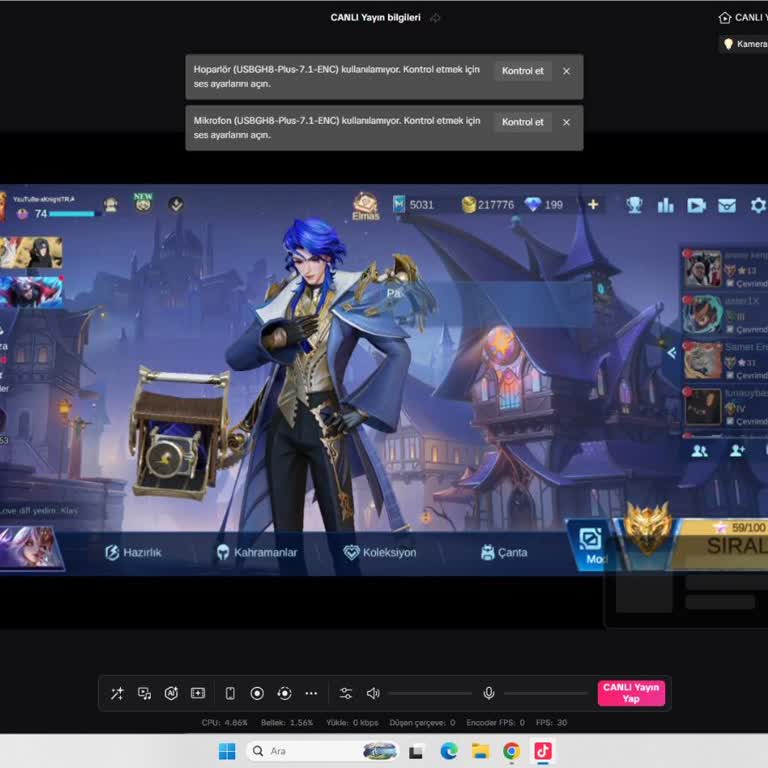Start recording with the record icon
This screenshot has height=768, width=768.
257,693
